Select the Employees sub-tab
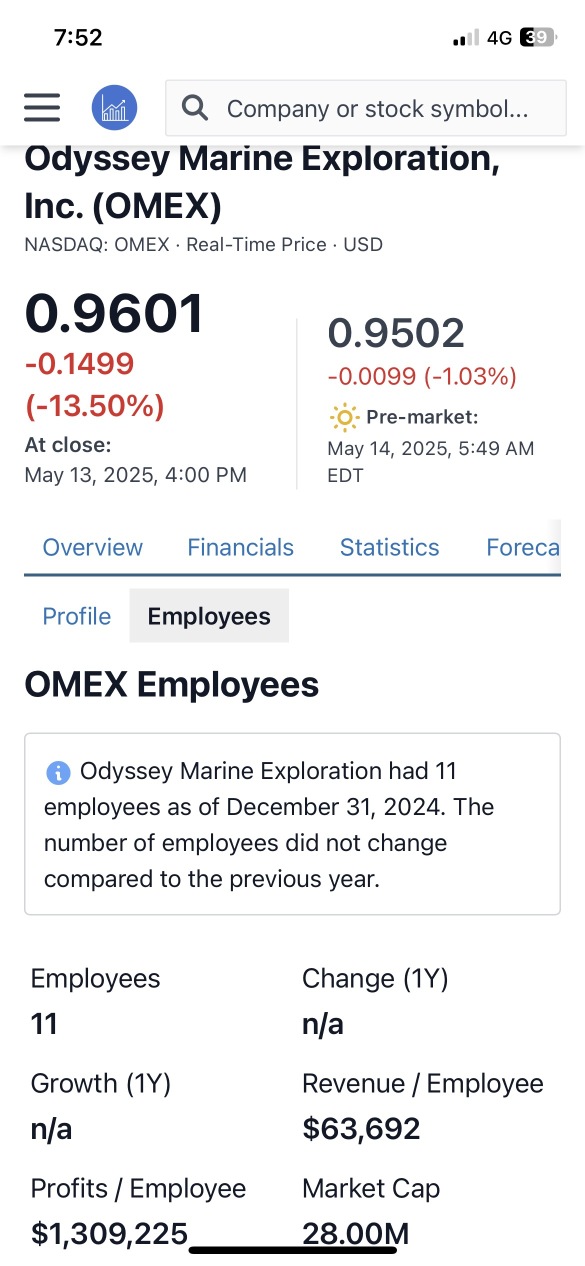585x1266 pixels. [x=209, y=616]
